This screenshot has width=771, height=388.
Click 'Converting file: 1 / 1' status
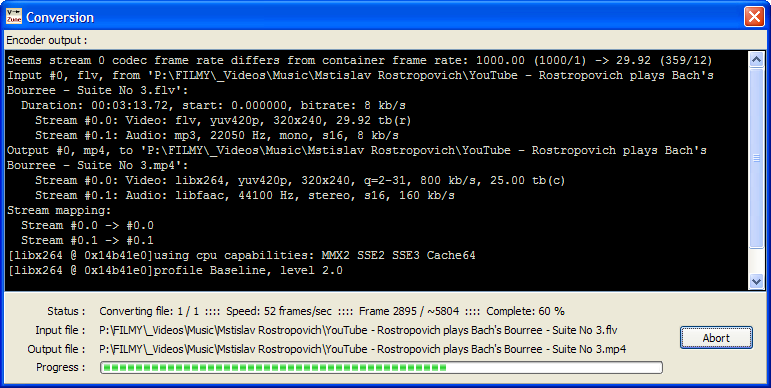coord(148,311)
